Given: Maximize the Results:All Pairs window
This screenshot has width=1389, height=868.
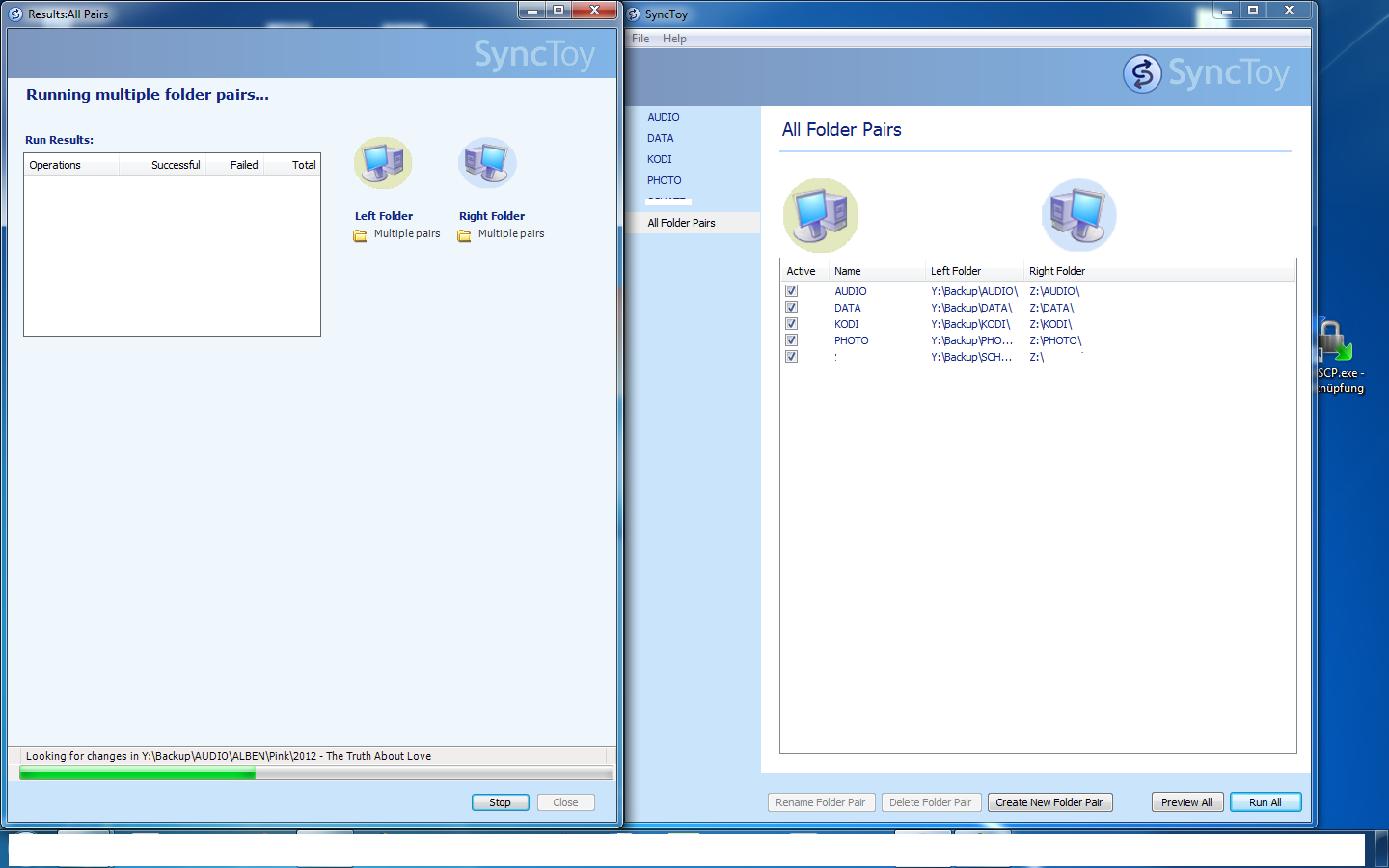Looking at the screenshot, I should pyautogui.click(x=558, y=10).
